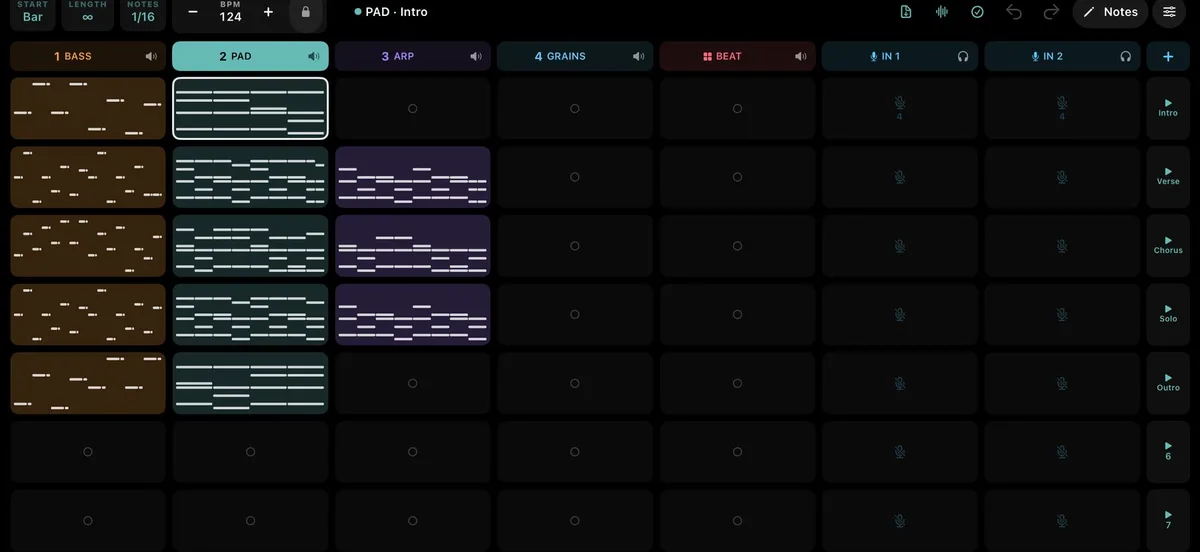Select the IN 2 input track header

click(1062, 56)
